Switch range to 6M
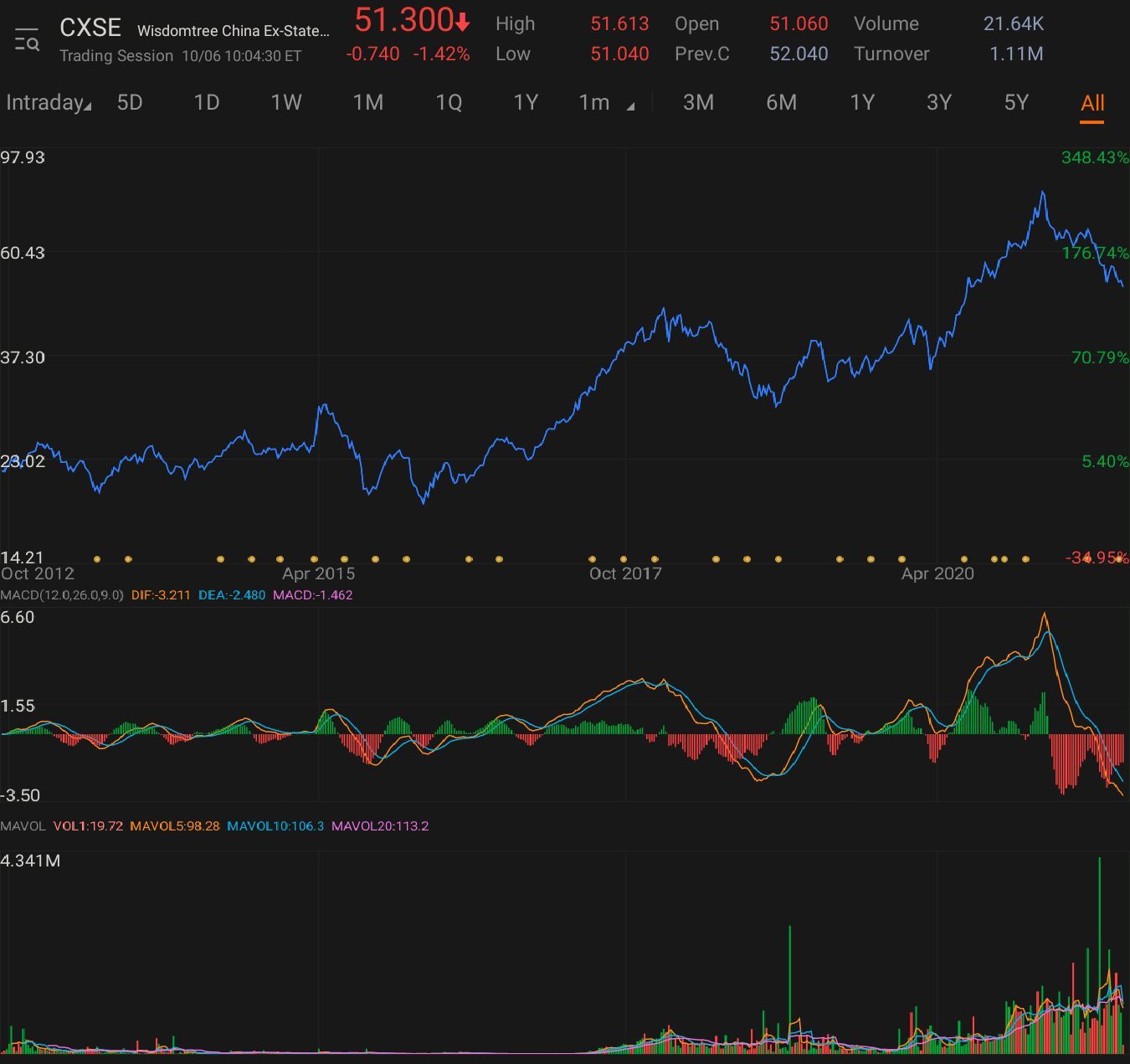 click(782, 103)
